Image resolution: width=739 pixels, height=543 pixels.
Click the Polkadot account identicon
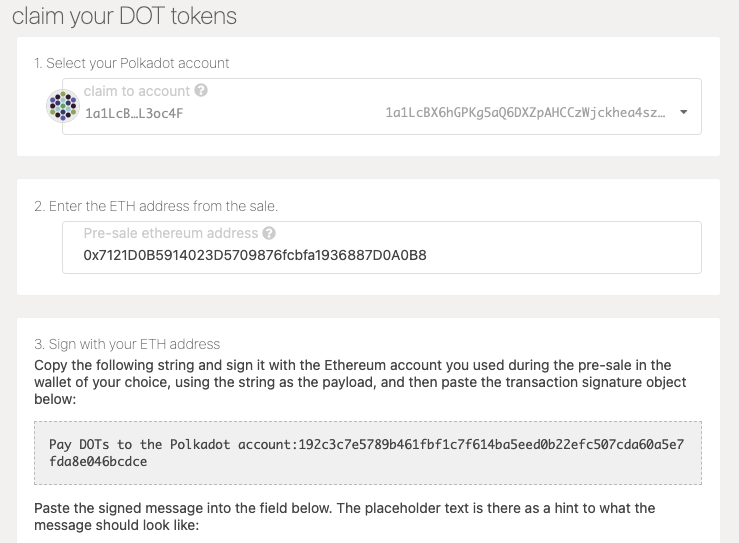[x=63, y=106]
